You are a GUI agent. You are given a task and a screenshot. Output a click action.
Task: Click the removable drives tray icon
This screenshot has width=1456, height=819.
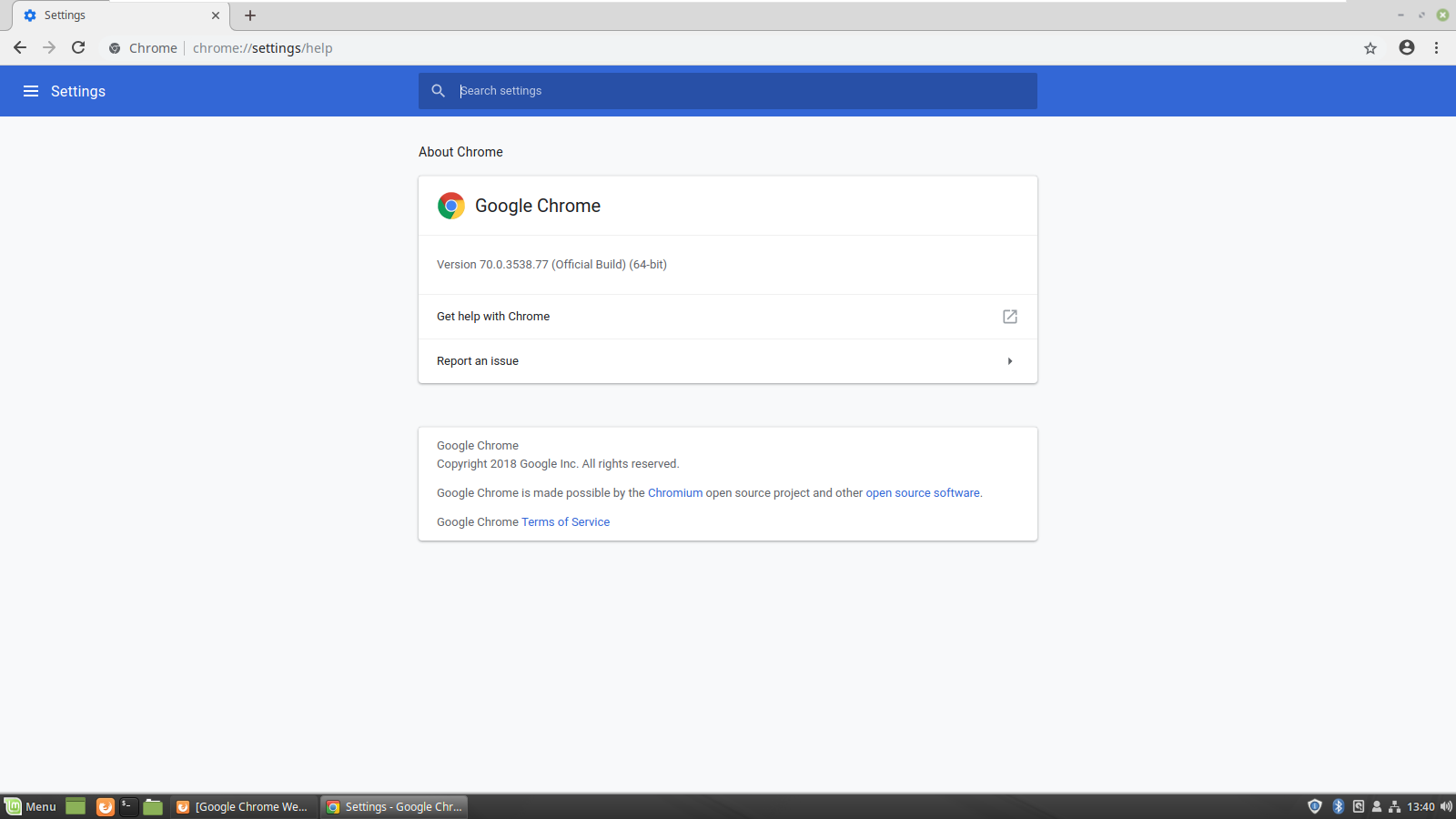(1359, 806)
